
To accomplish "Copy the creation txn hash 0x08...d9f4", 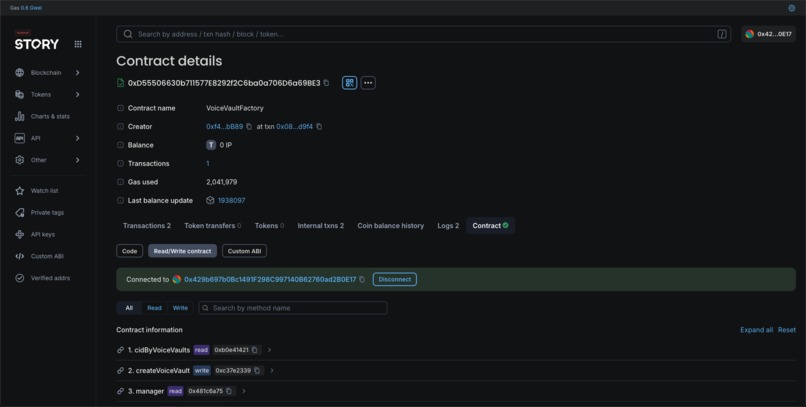I will point(319,126).
